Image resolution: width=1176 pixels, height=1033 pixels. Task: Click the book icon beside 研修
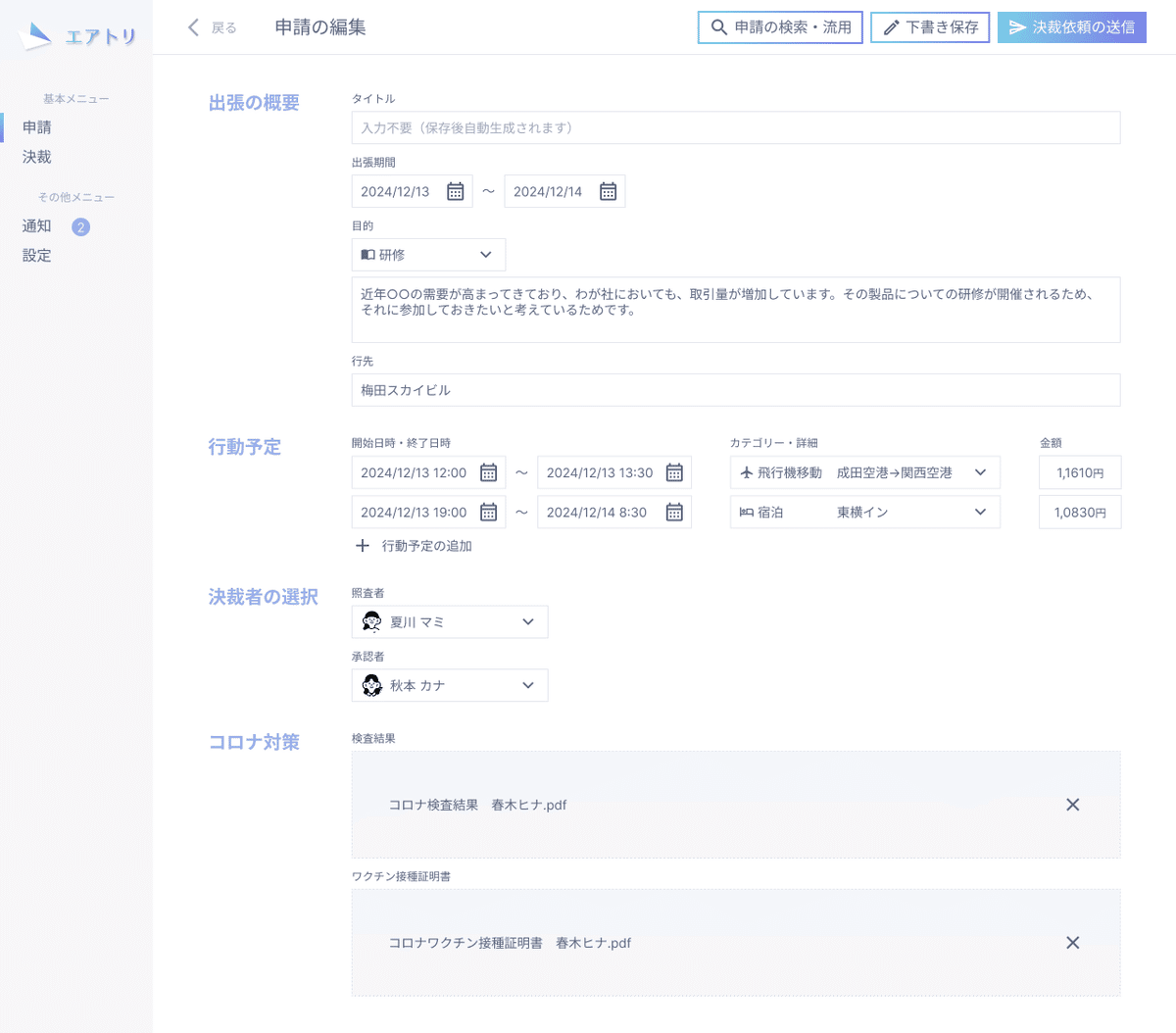tap(367, 255)
